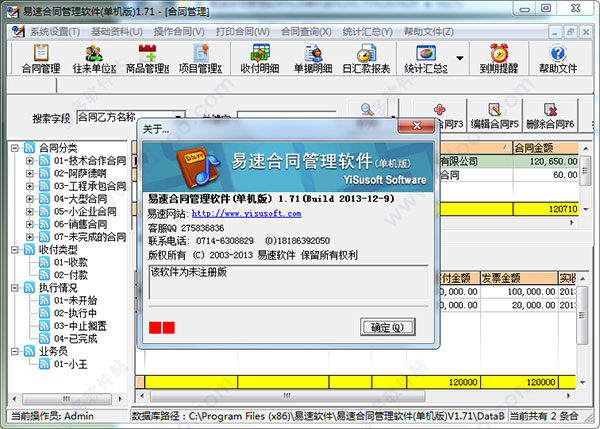Open 合同查询(X) menu

306,31
